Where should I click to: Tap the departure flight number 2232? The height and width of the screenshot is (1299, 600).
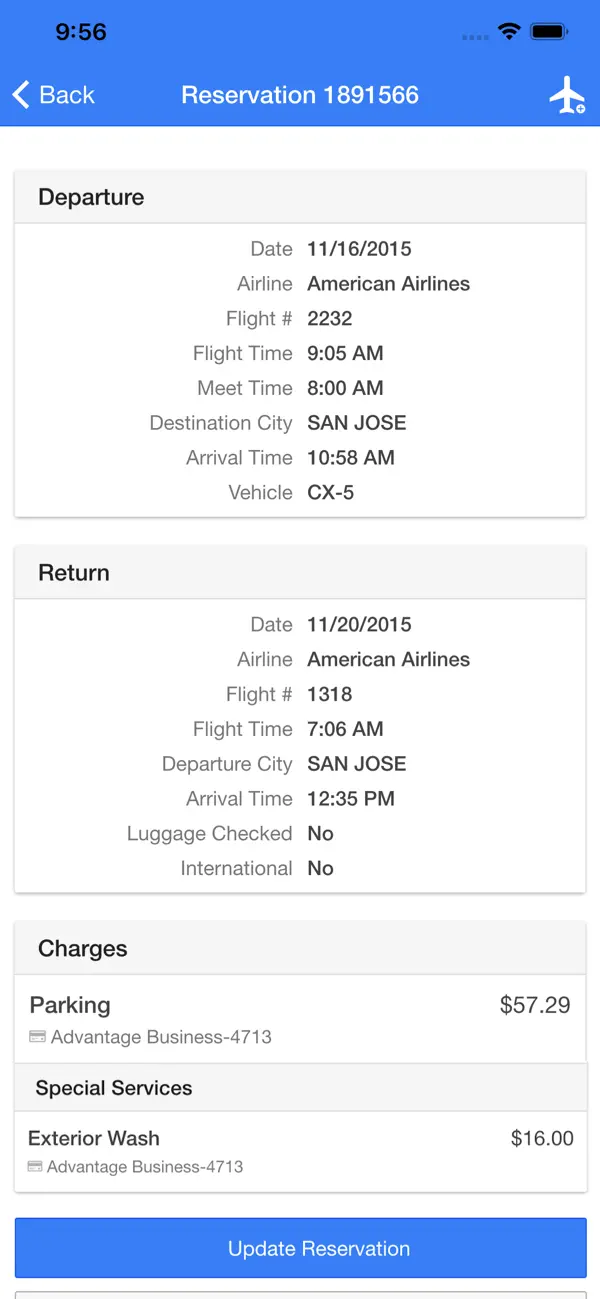(330, 319)
